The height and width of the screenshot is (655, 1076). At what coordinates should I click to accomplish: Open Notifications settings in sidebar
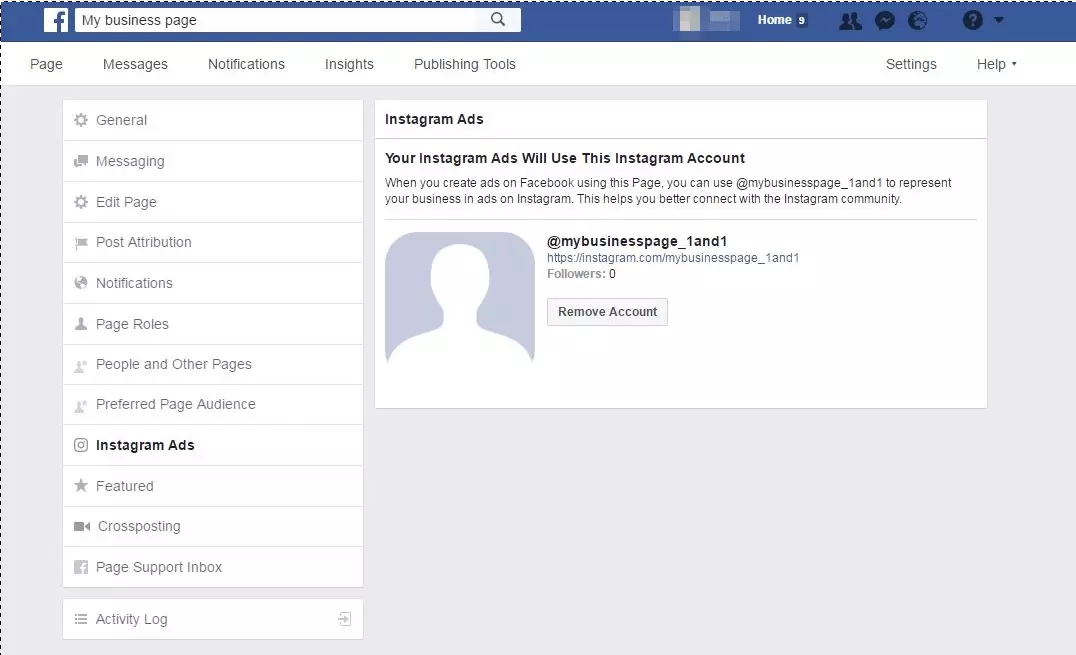click(213, 283)
